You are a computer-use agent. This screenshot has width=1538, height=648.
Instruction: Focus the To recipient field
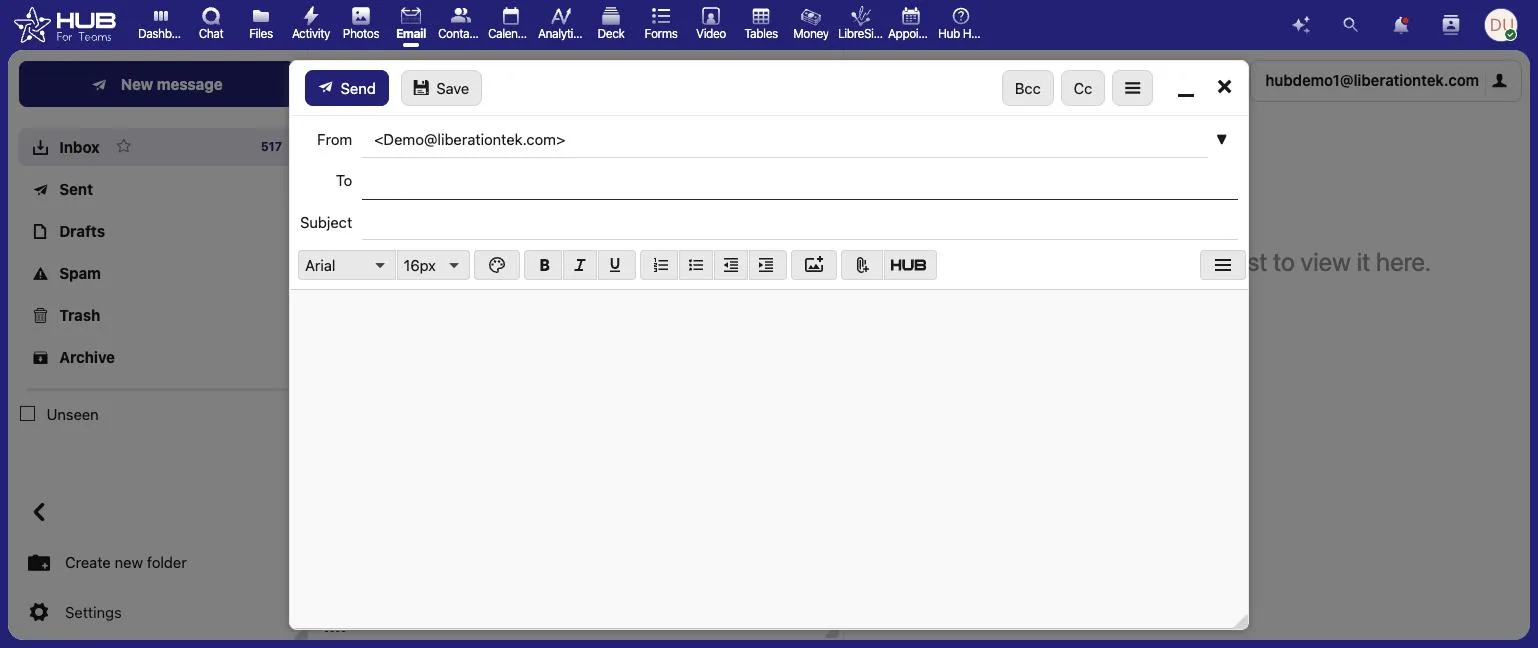(800, 181)
